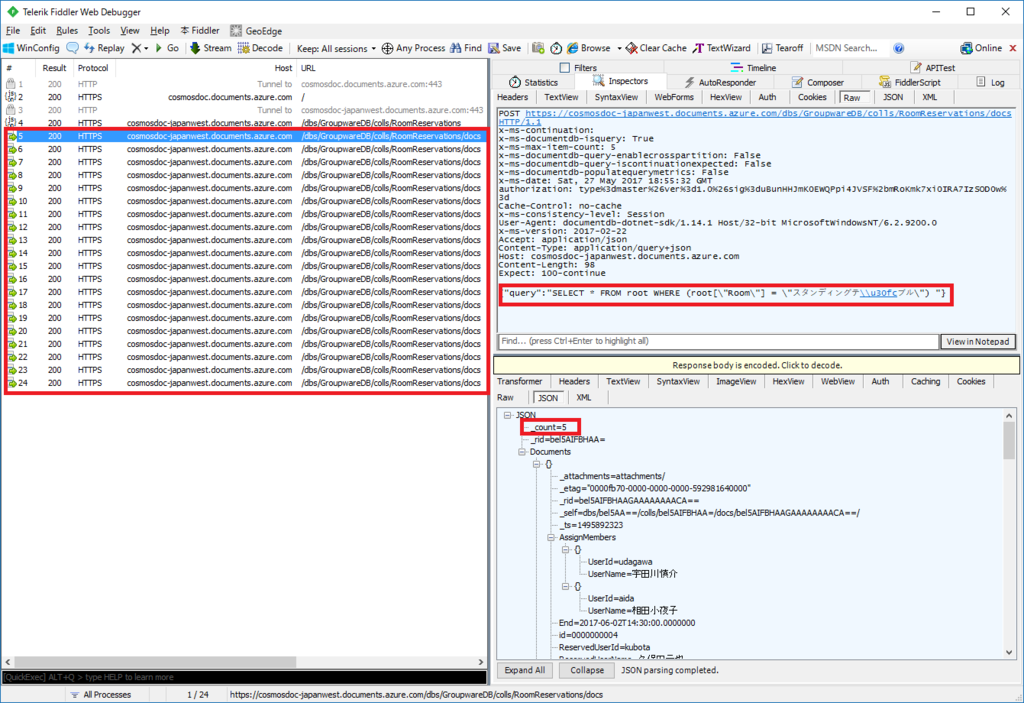This screenshot has width=1024, height=703.
Task: Replay the selected session
Action: pos(104,48)
